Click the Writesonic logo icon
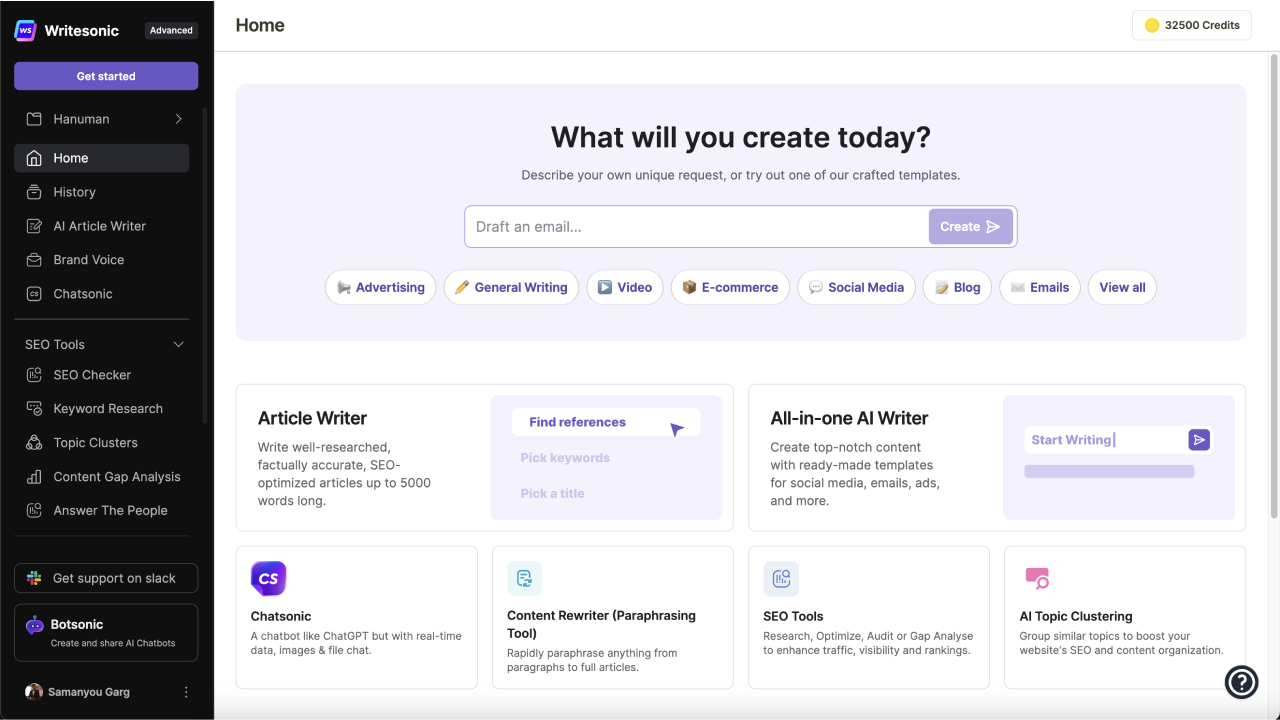1280x720 pixels. (26, 30)
